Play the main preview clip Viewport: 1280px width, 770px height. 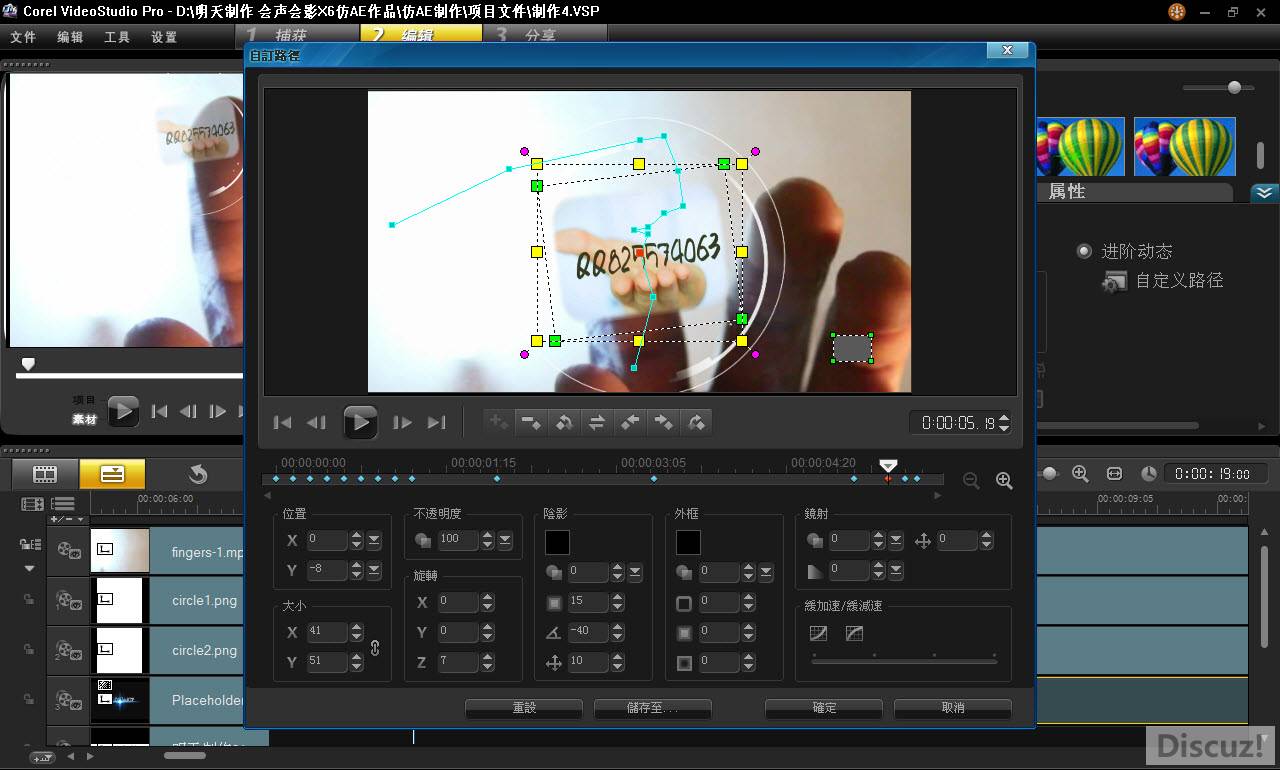pos(123,410)
